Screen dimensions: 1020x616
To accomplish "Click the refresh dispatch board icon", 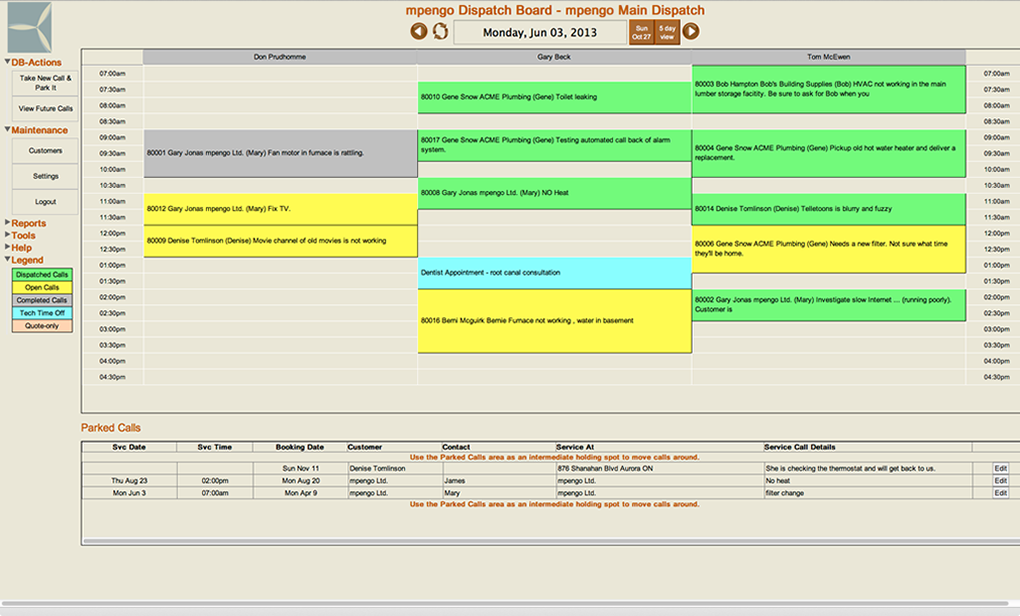I will [440, 32].
